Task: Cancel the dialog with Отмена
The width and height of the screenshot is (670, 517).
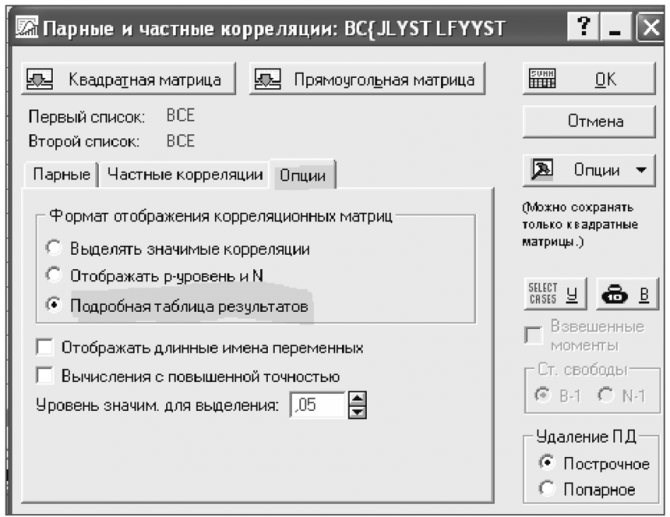Action: (589, 122)
